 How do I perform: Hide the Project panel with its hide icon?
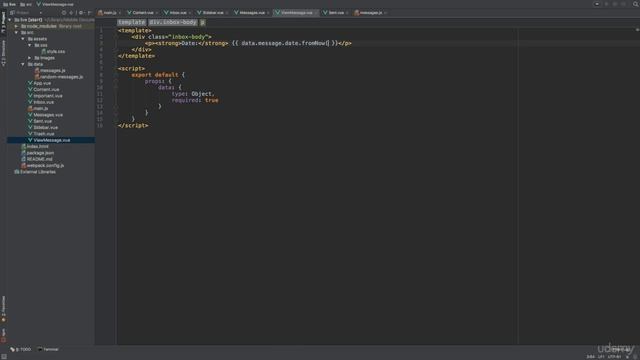click(89, 13)
